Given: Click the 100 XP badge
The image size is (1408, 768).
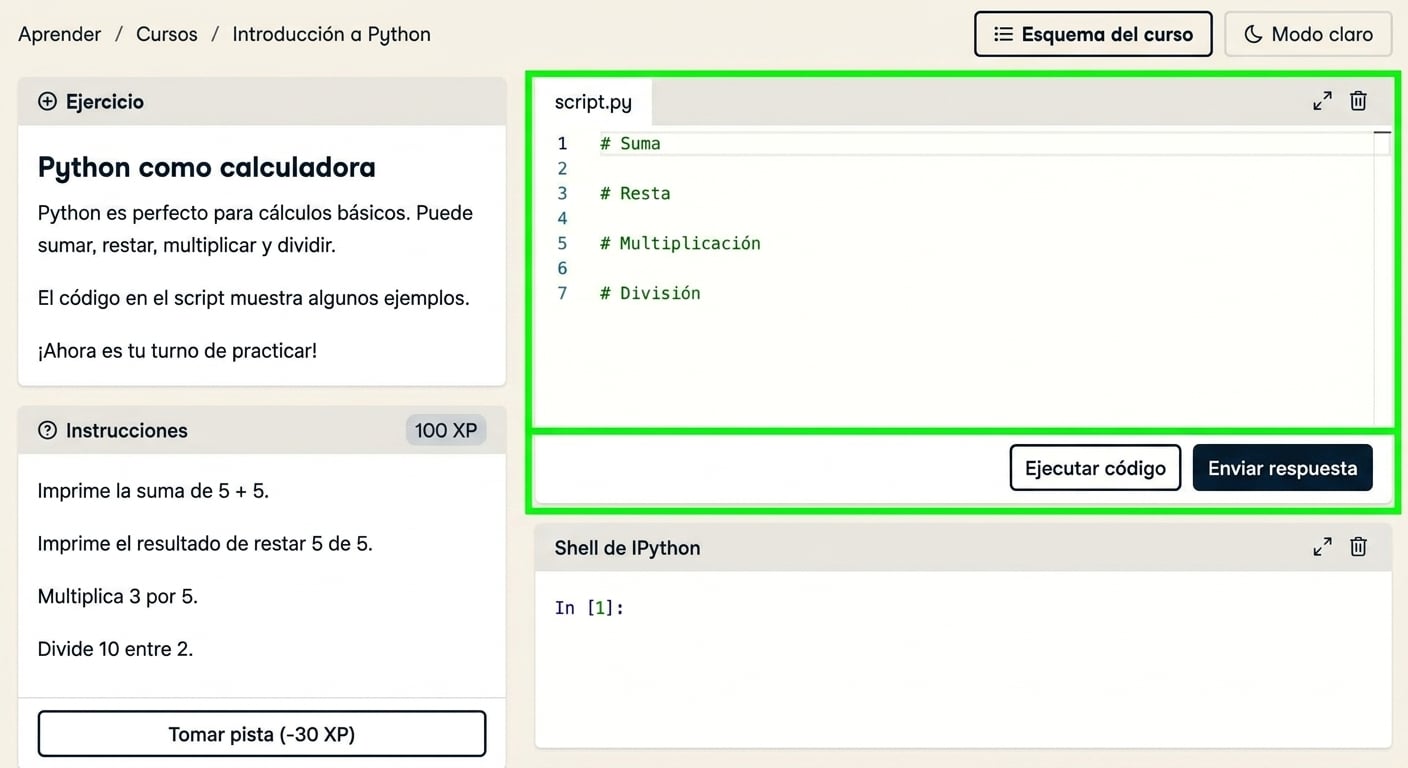Looking at the screenshot, I should tap(446, 430).
